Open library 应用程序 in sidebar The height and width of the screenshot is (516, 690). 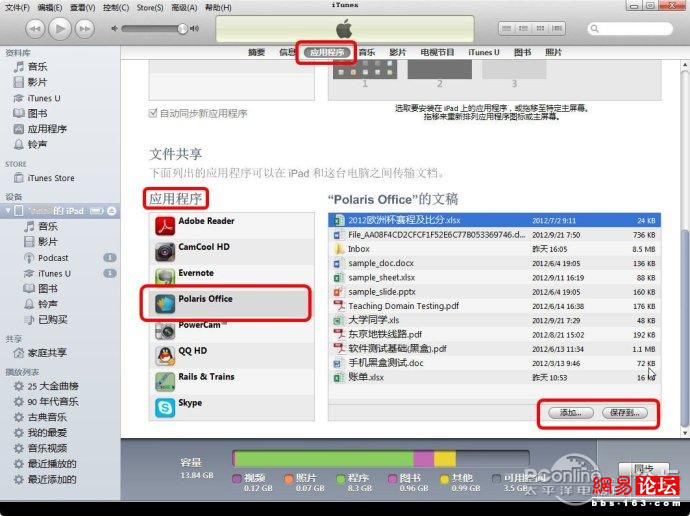pos(47,129)
